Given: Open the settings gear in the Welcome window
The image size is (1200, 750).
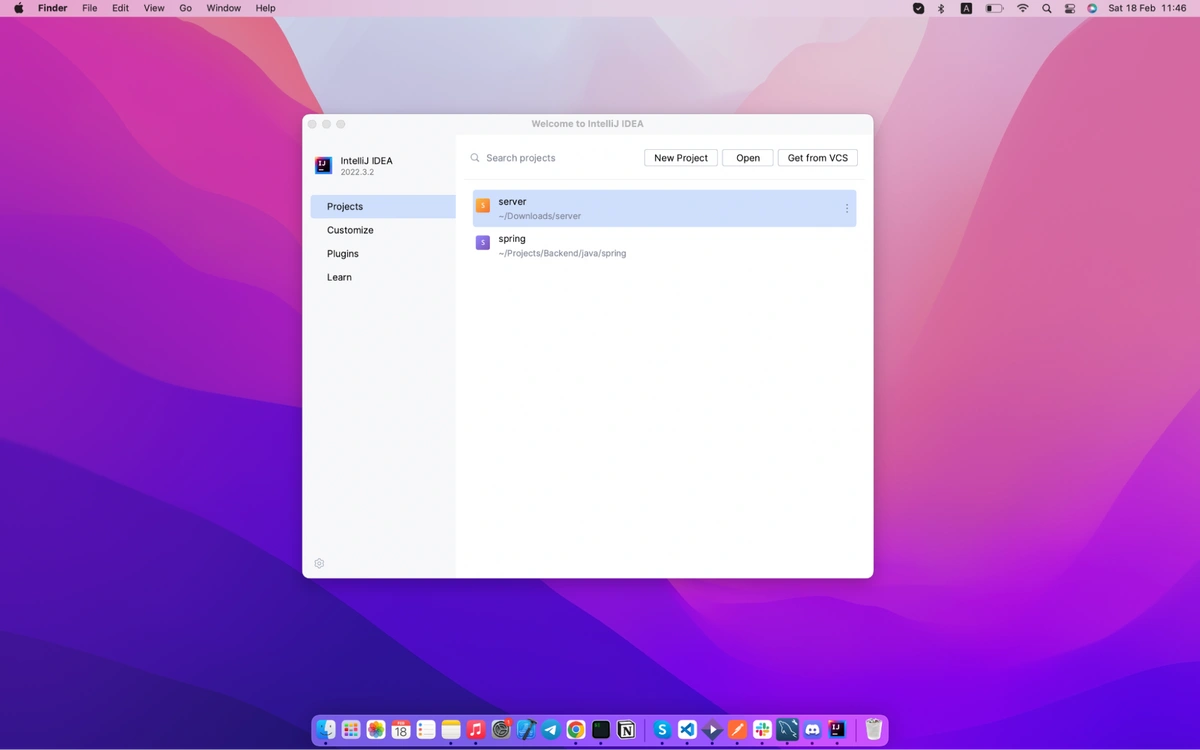Looking at the screenshot, I should (319, 563).
